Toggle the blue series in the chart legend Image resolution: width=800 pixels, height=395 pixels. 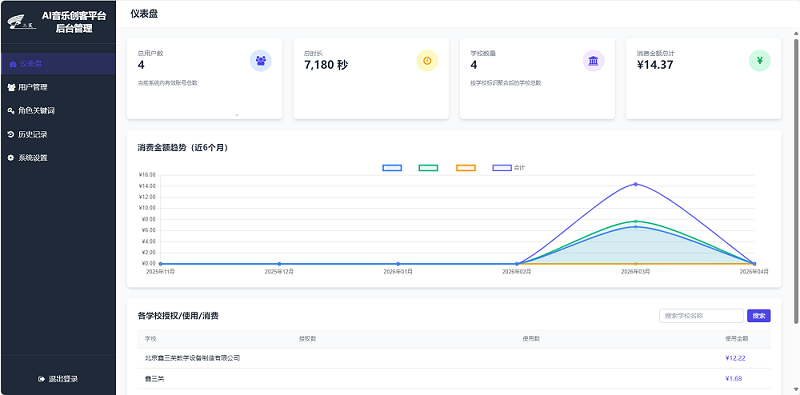(392, 168)
